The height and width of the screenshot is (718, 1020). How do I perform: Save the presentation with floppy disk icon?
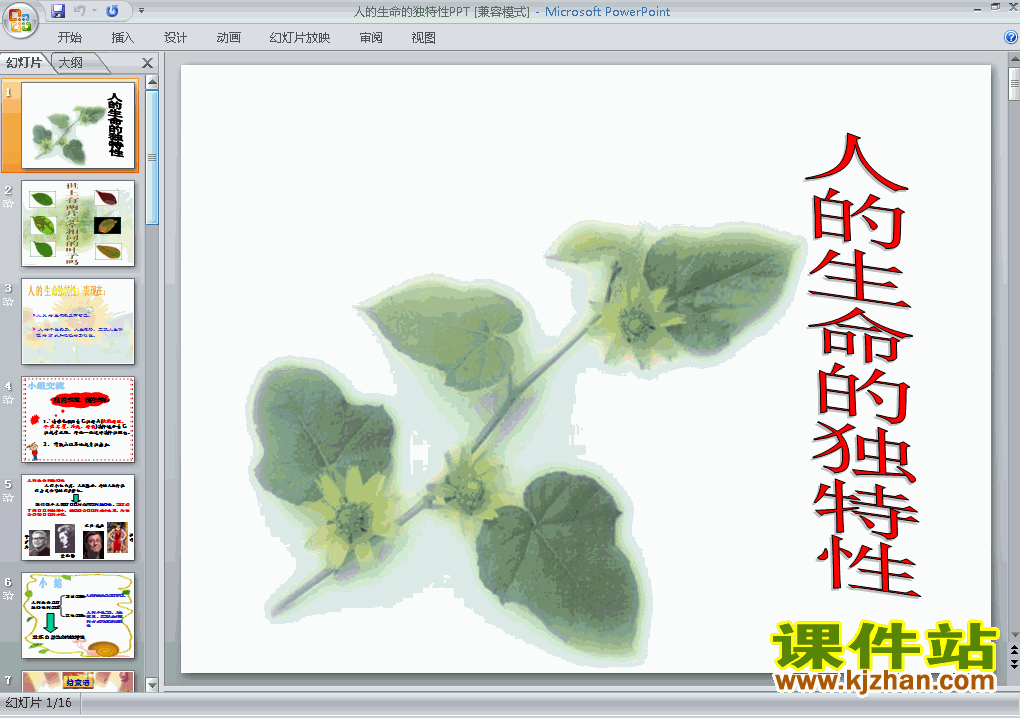(58, 10)
